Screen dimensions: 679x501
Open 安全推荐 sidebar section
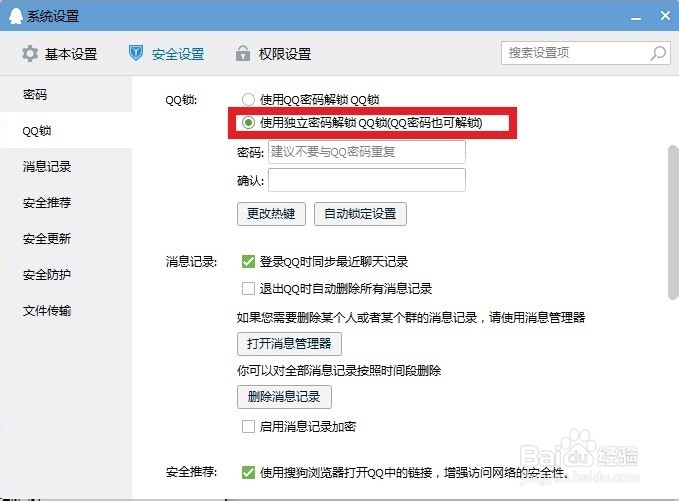point(66,202)
